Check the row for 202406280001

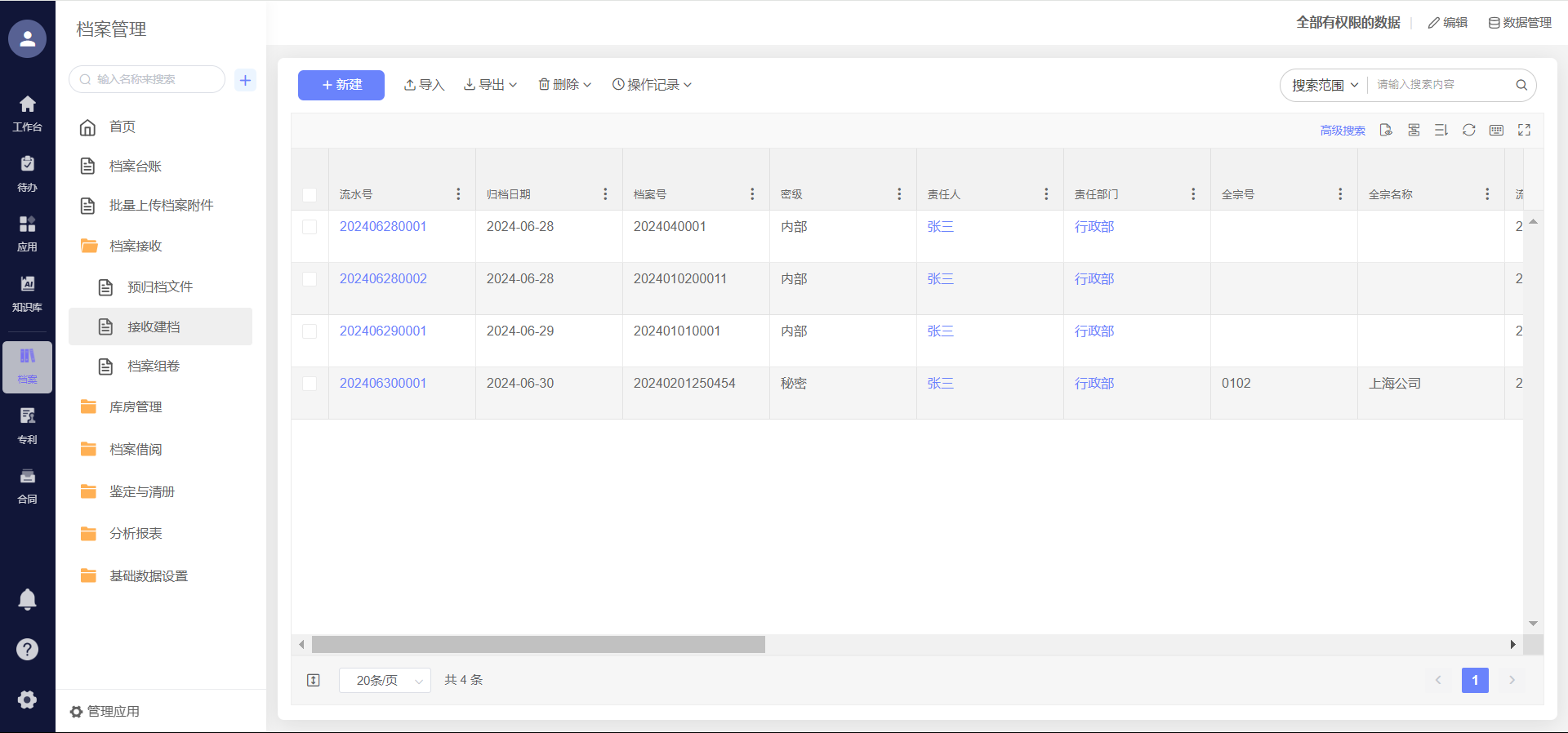(x=310, y=227)
